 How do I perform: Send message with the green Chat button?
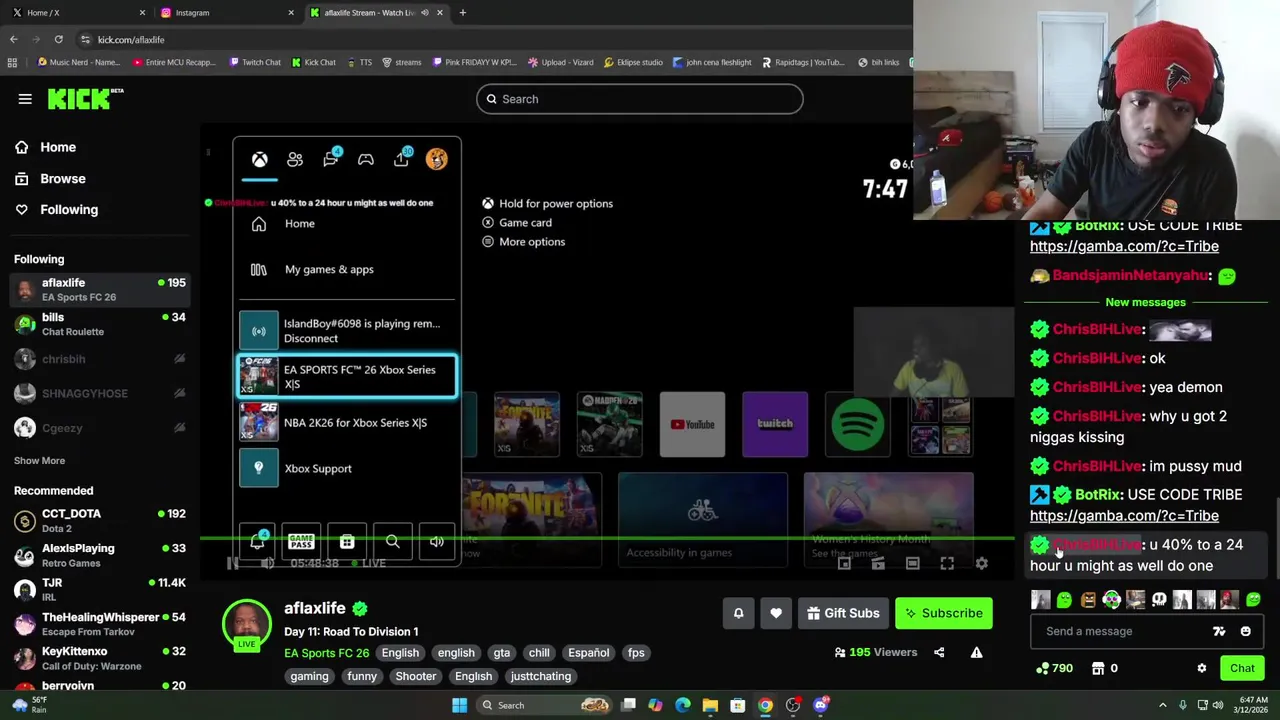pyautogui.click(x=1242, y=668)
